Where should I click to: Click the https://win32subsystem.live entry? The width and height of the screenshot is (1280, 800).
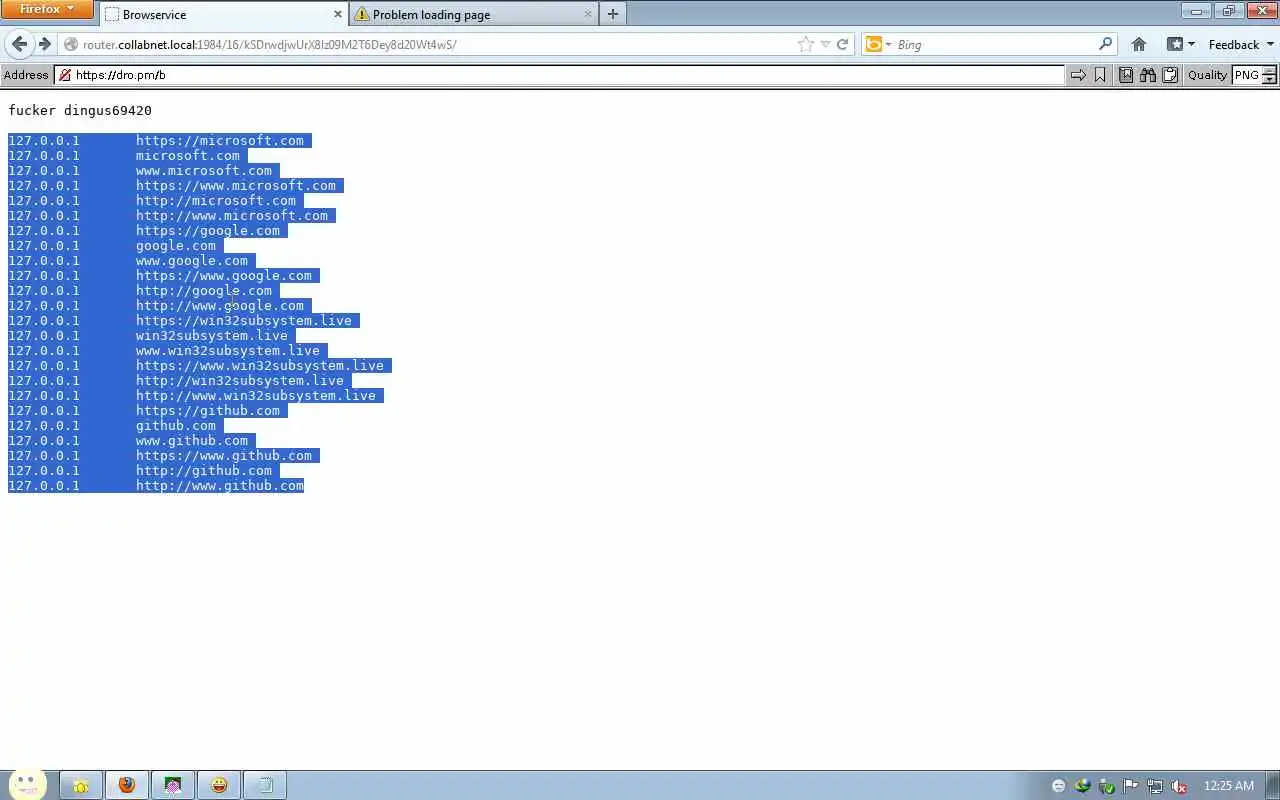click(x=244, y=321)
